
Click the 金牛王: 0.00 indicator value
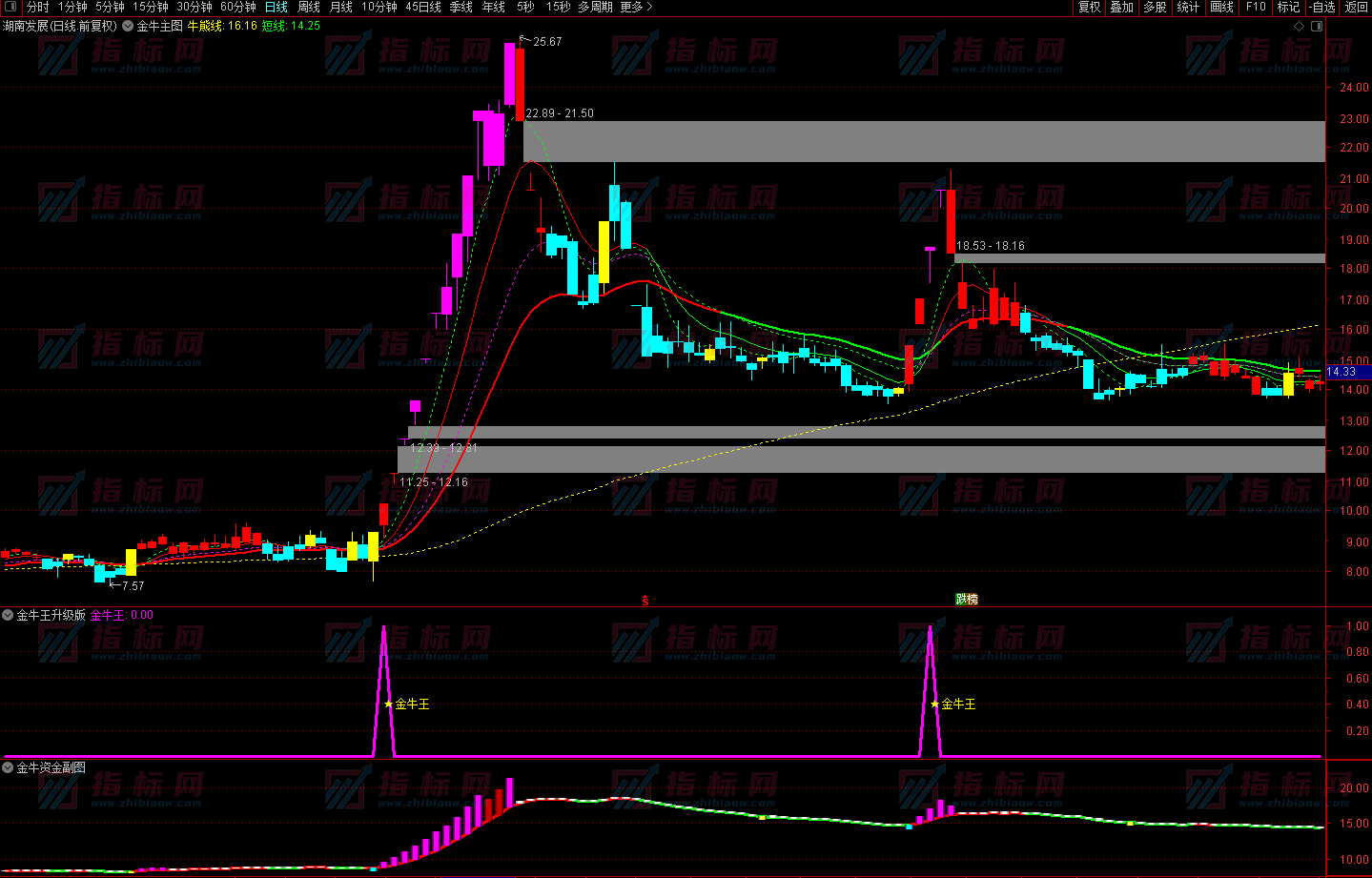(122, 615)
